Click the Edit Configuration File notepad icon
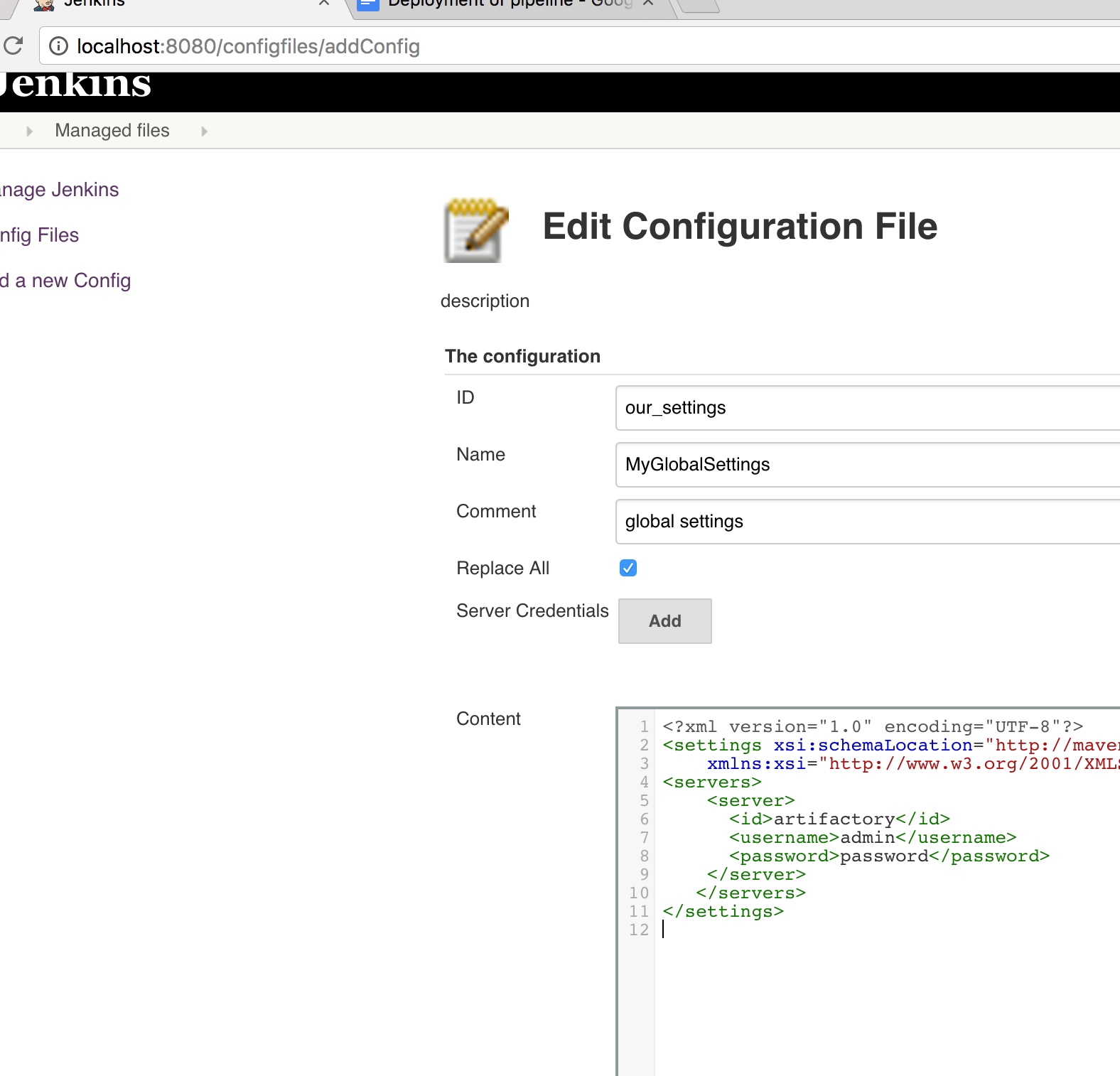The width and height of the screenshot is (1120, 1076). [x=476, y=230]
